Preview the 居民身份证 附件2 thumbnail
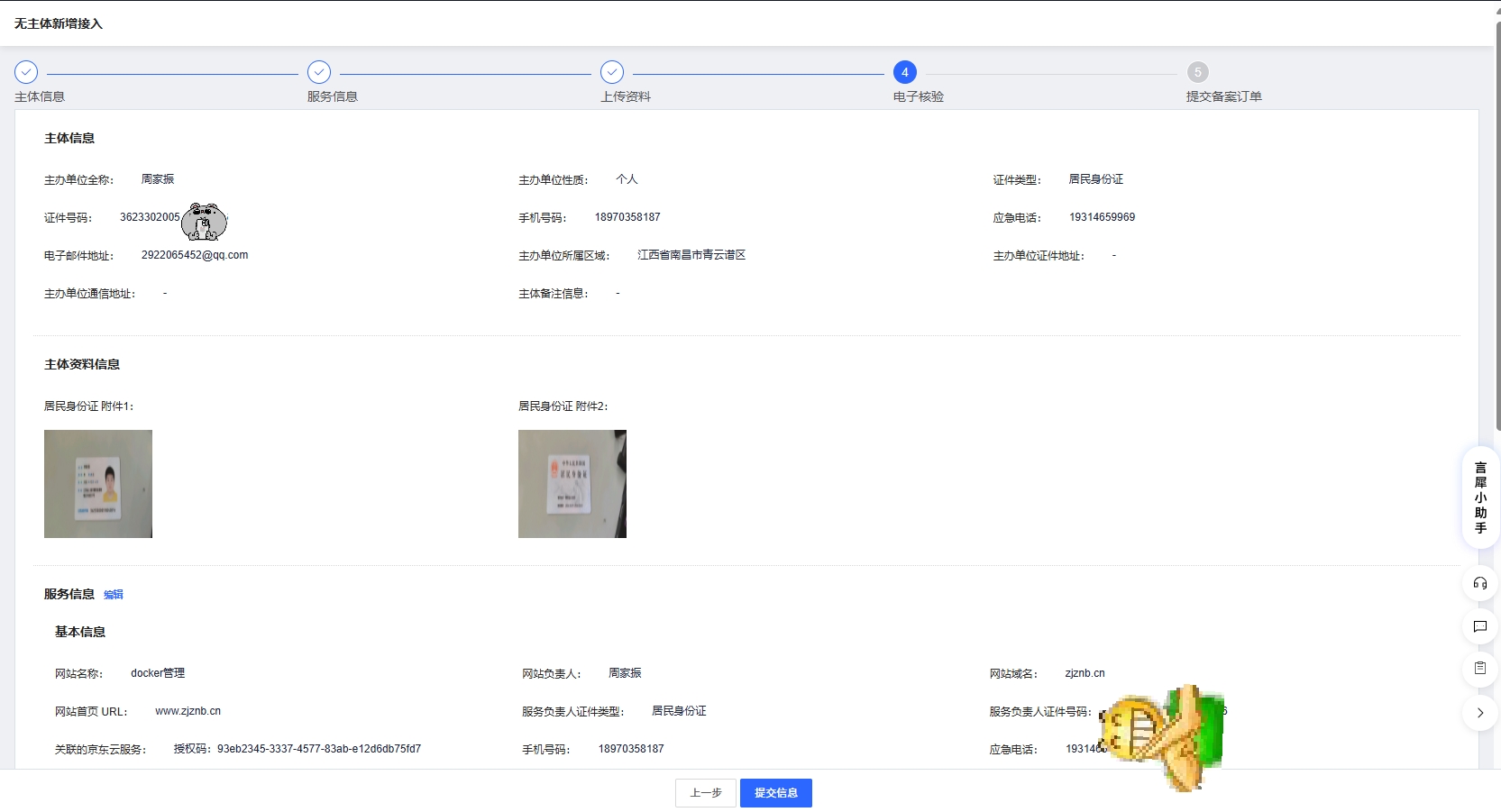The height and width of the screenshot is (812, 1501). click(x=572, y=484)
